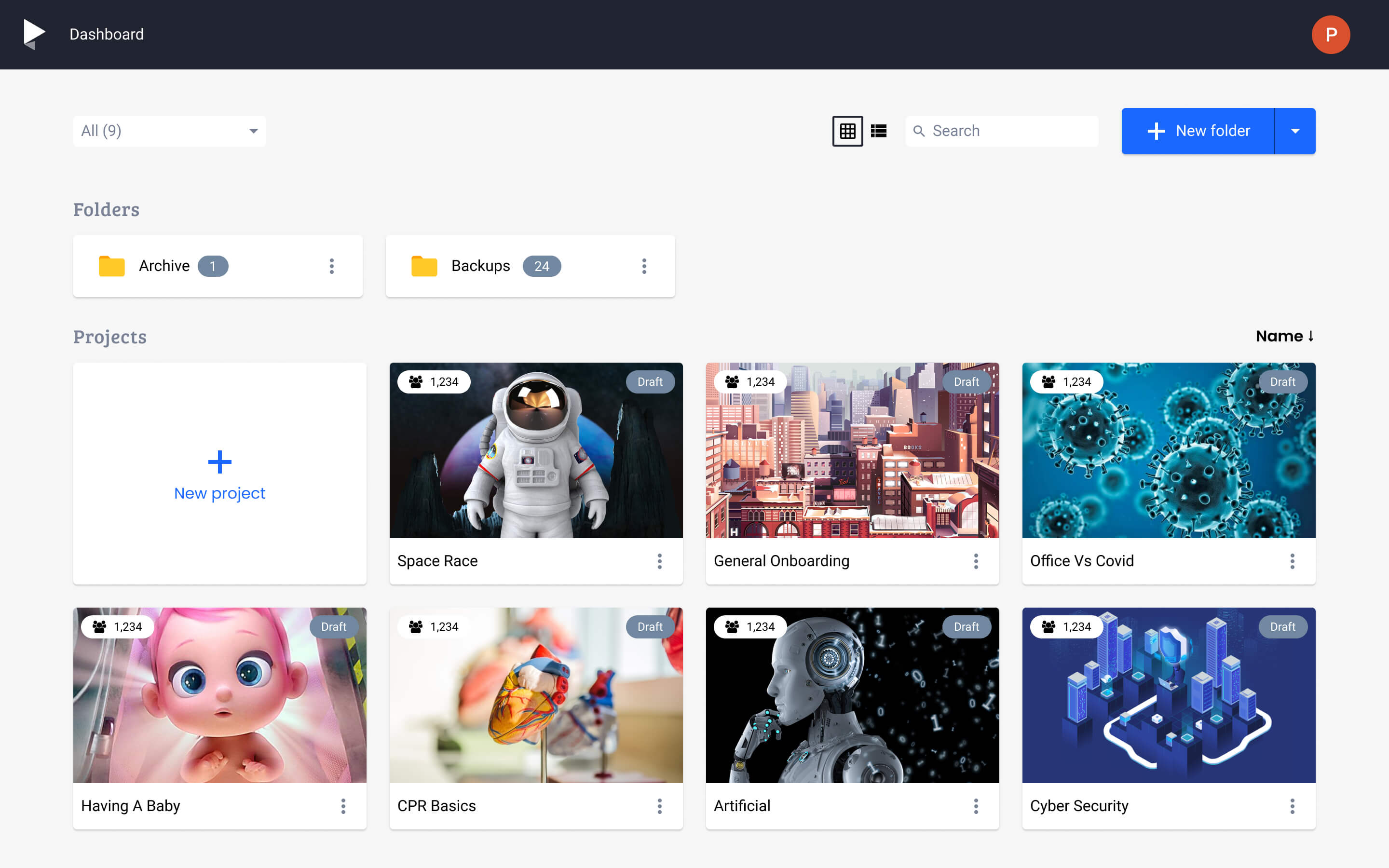
Task: Click viewers count on CPR Basics
Action: click(434, 627)
